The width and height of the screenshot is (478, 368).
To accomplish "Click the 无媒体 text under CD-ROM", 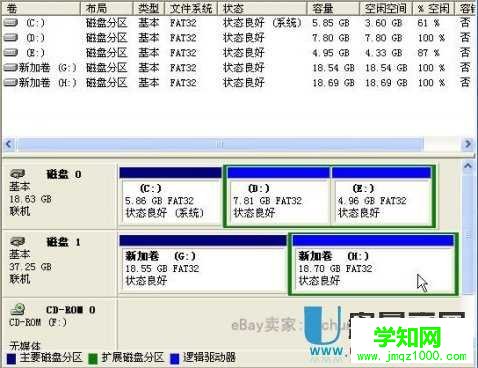I will point(25,346).
